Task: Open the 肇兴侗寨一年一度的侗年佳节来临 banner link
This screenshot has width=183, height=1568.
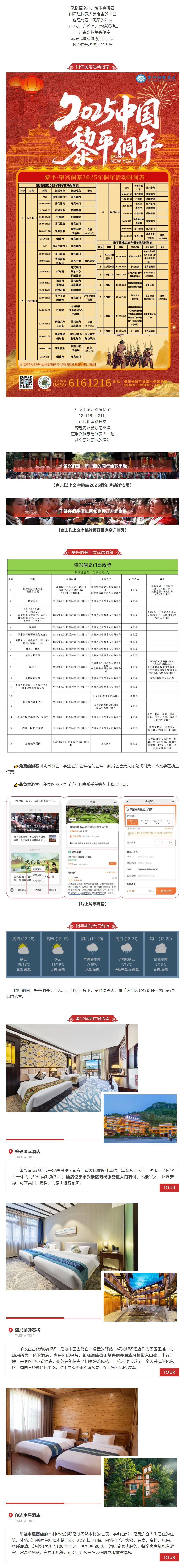Action: [x=91, y=466]
